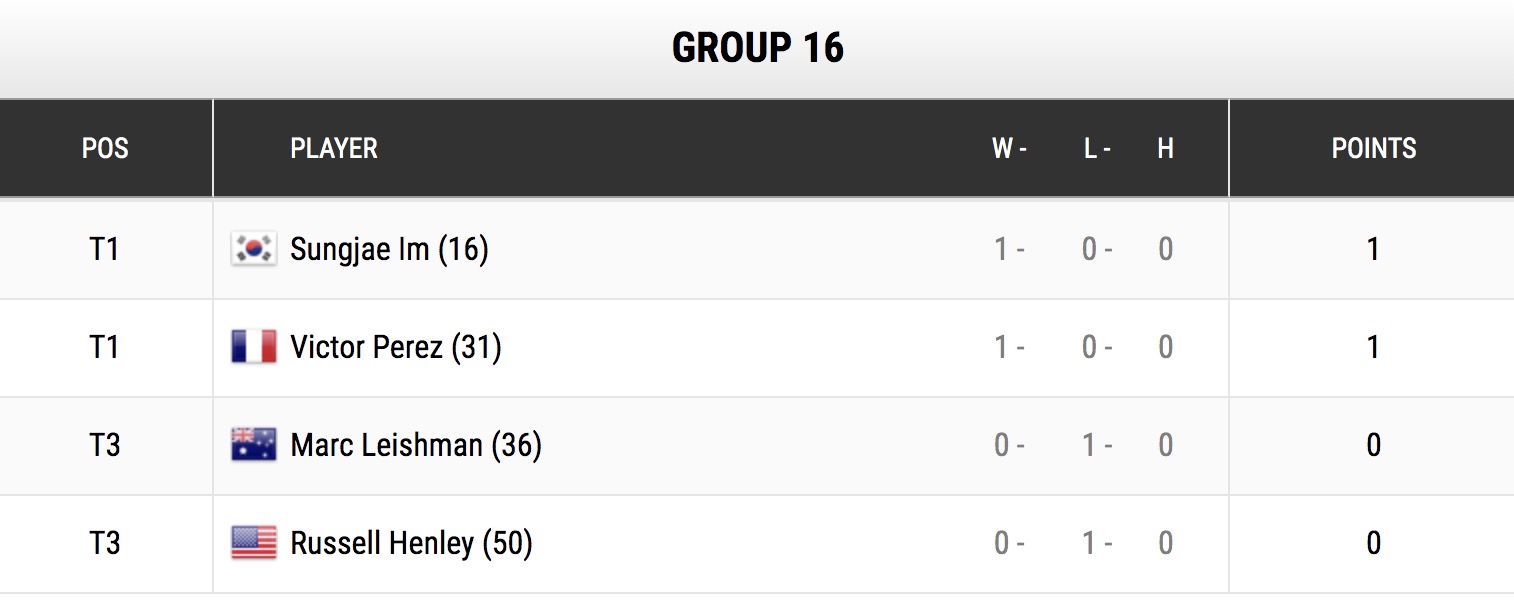
Task: Select Marc Leishman (36) player name
Action: click(x=416, y=445)
